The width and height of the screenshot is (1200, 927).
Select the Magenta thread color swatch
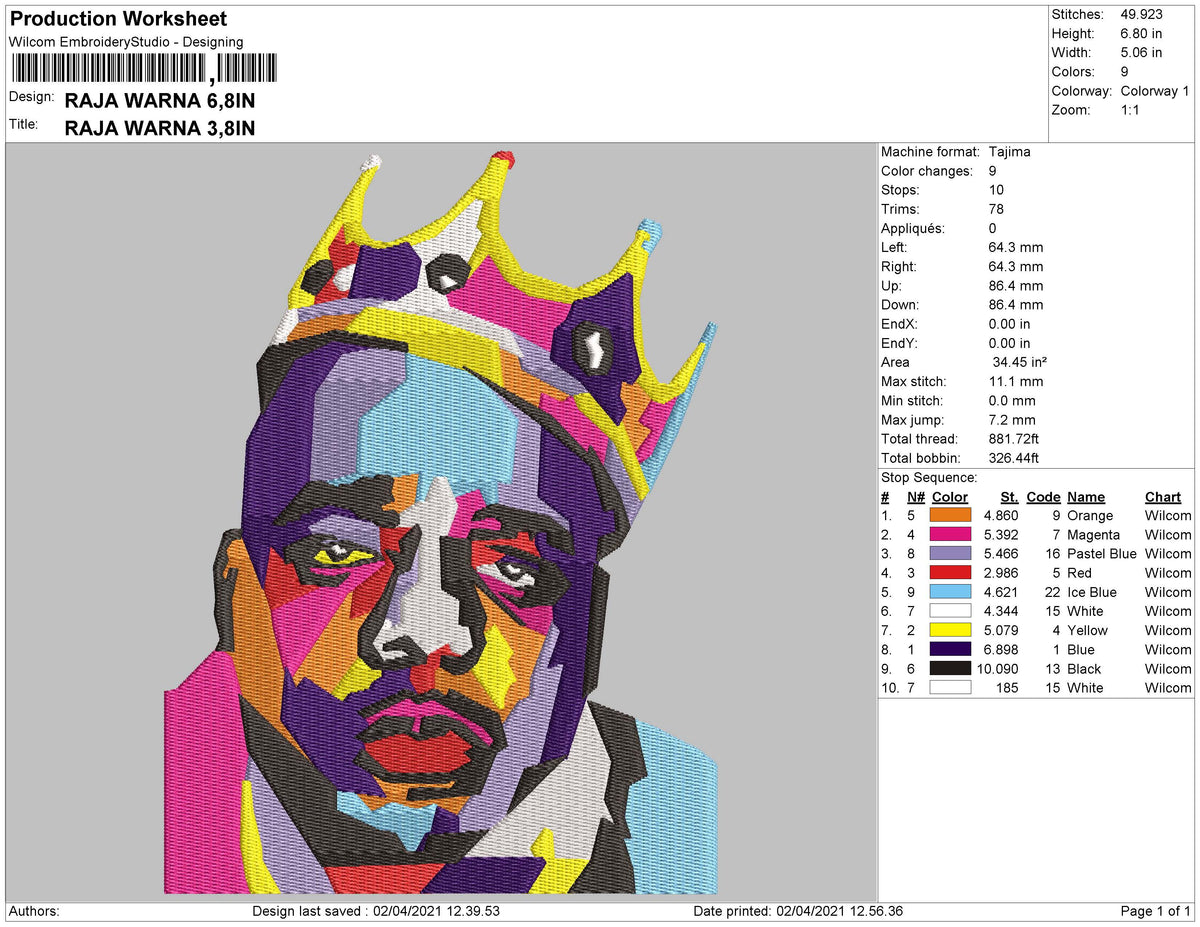point(950,534)
